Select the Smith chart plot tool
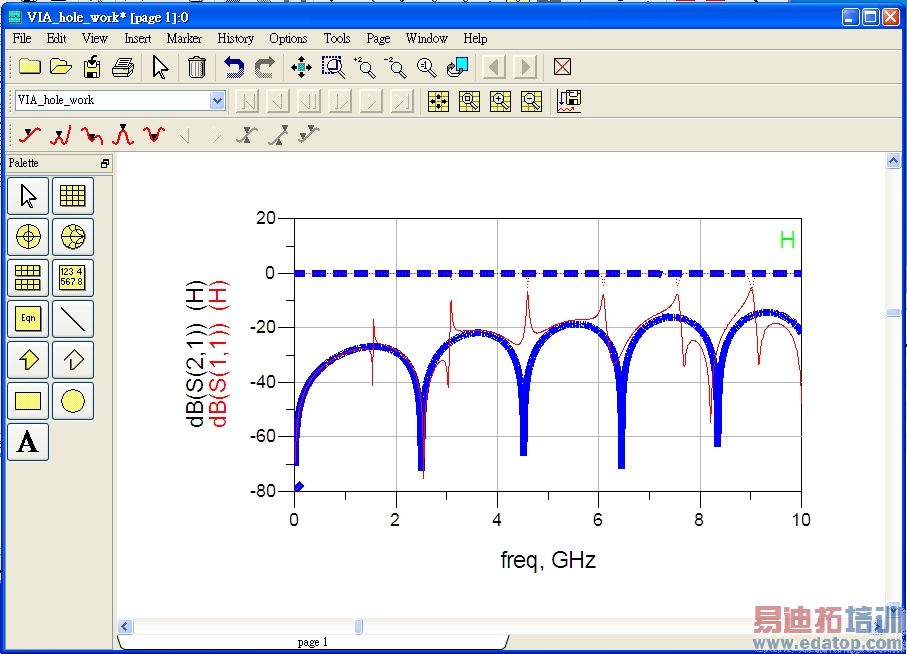The image size is (907, 654). click(x=72, y=237)
